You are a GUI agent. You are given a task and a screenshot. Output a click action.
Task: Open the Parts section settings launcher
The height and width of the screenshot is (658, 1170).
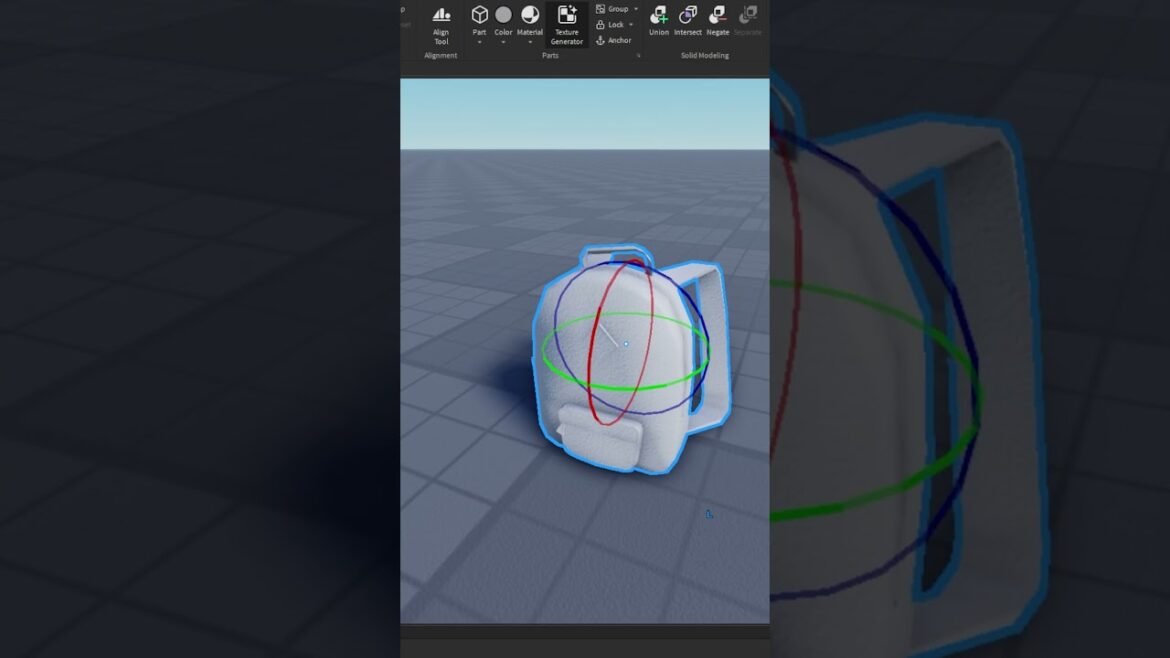(x=639, y=56)
